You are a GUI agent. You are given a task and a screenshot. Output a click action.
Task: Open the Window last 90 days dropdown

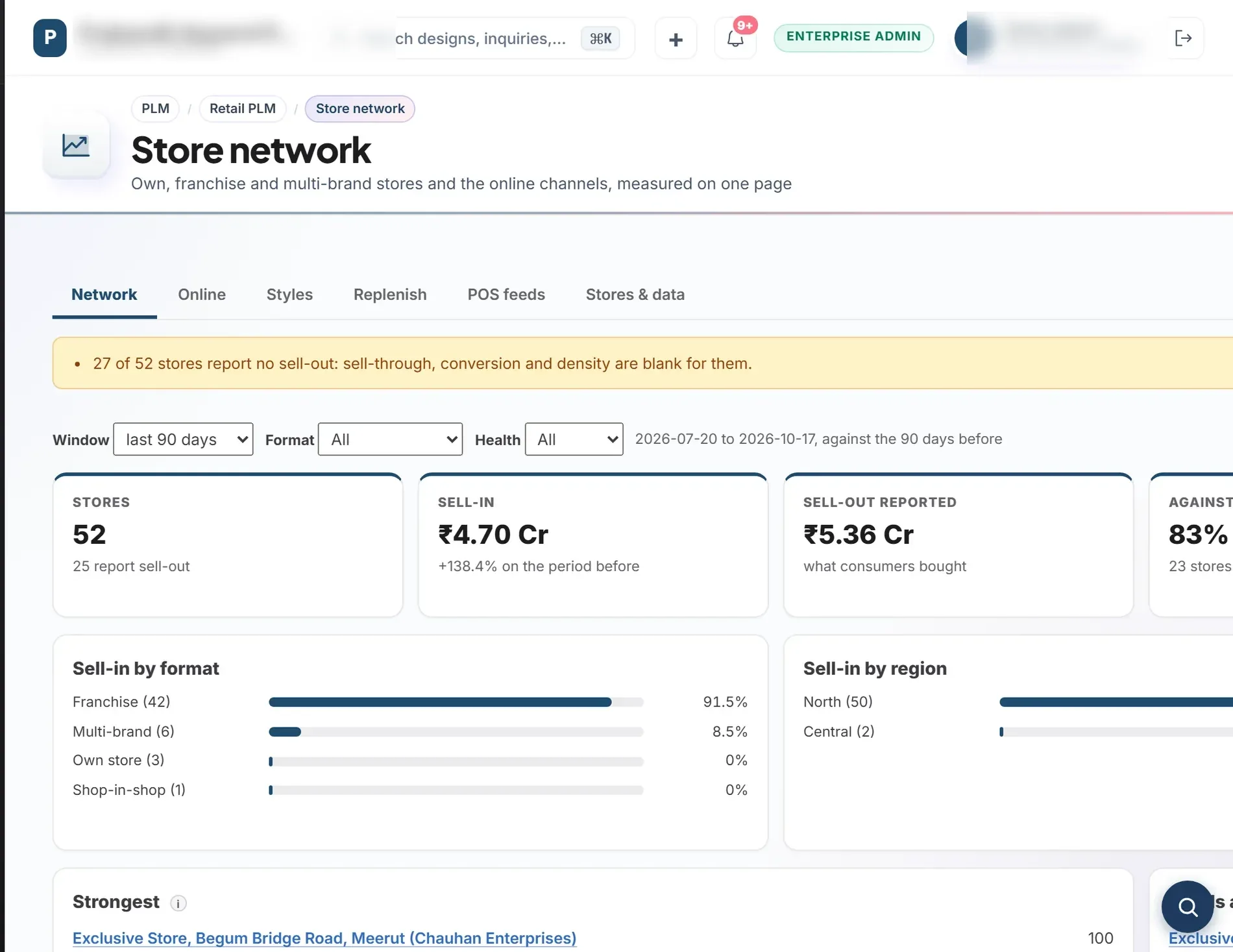point(183,439)
